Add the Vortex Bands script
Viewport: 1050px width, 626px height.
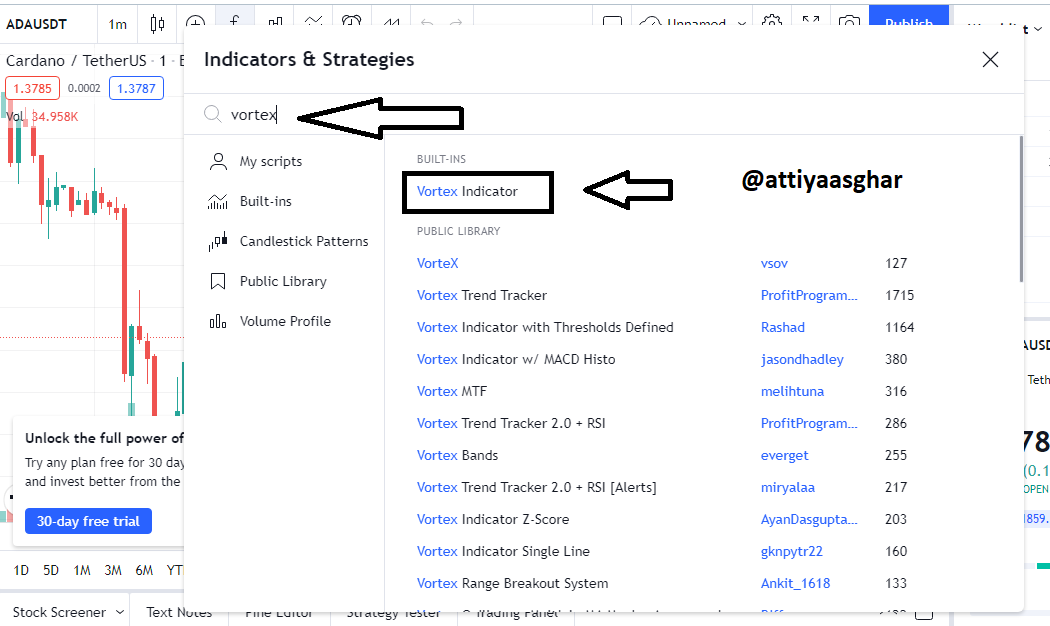point(457,456)
